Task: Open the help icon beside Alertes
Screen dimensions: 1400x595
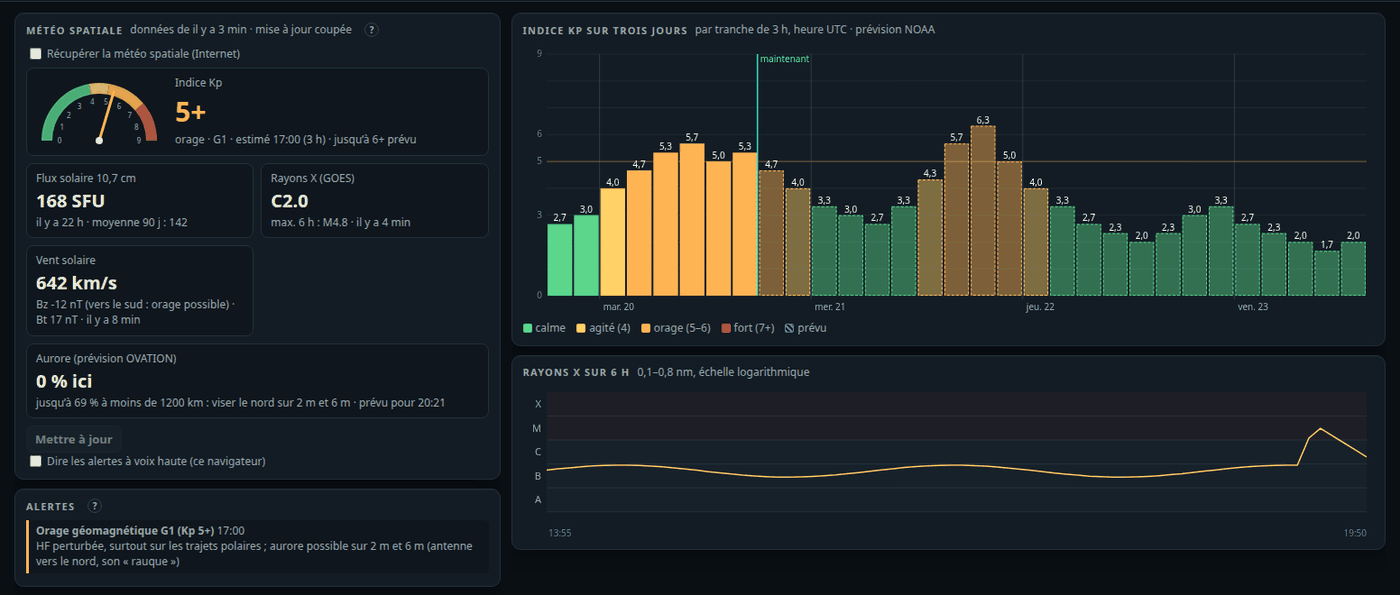Action: pos(94,506)
